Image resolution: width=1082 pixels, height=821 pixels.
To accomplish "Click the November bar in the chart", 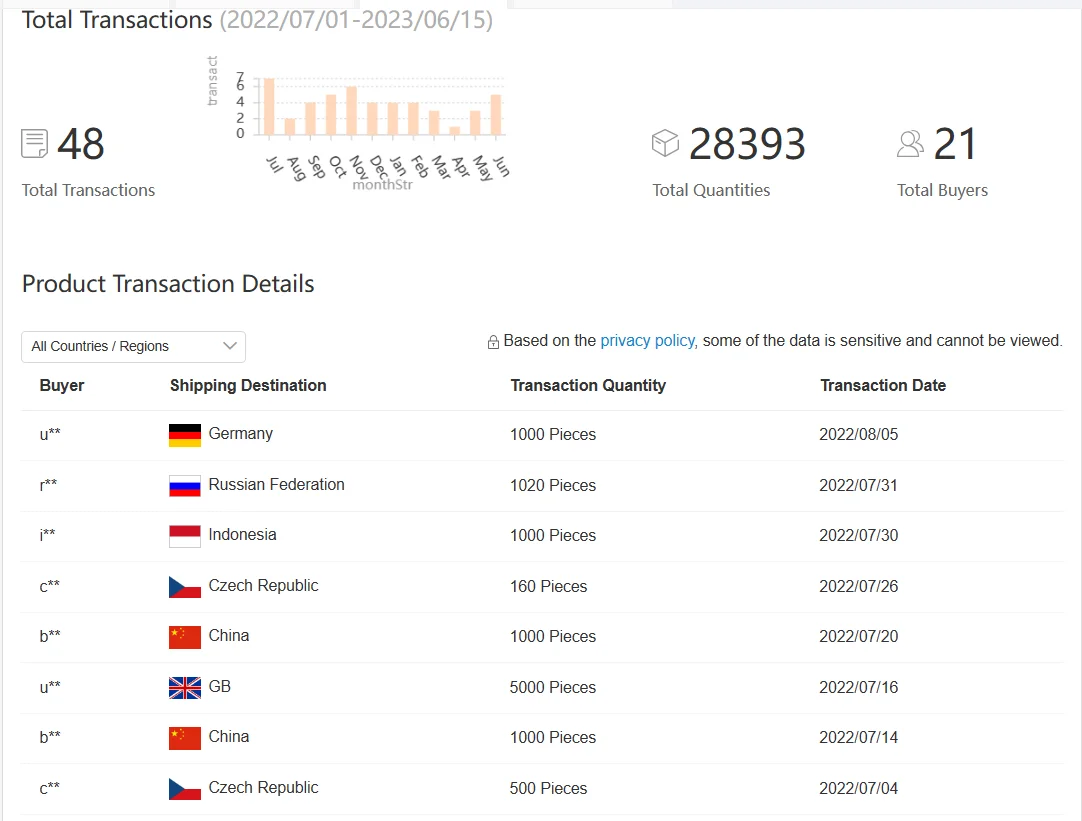I will click(x=351, y=111).
